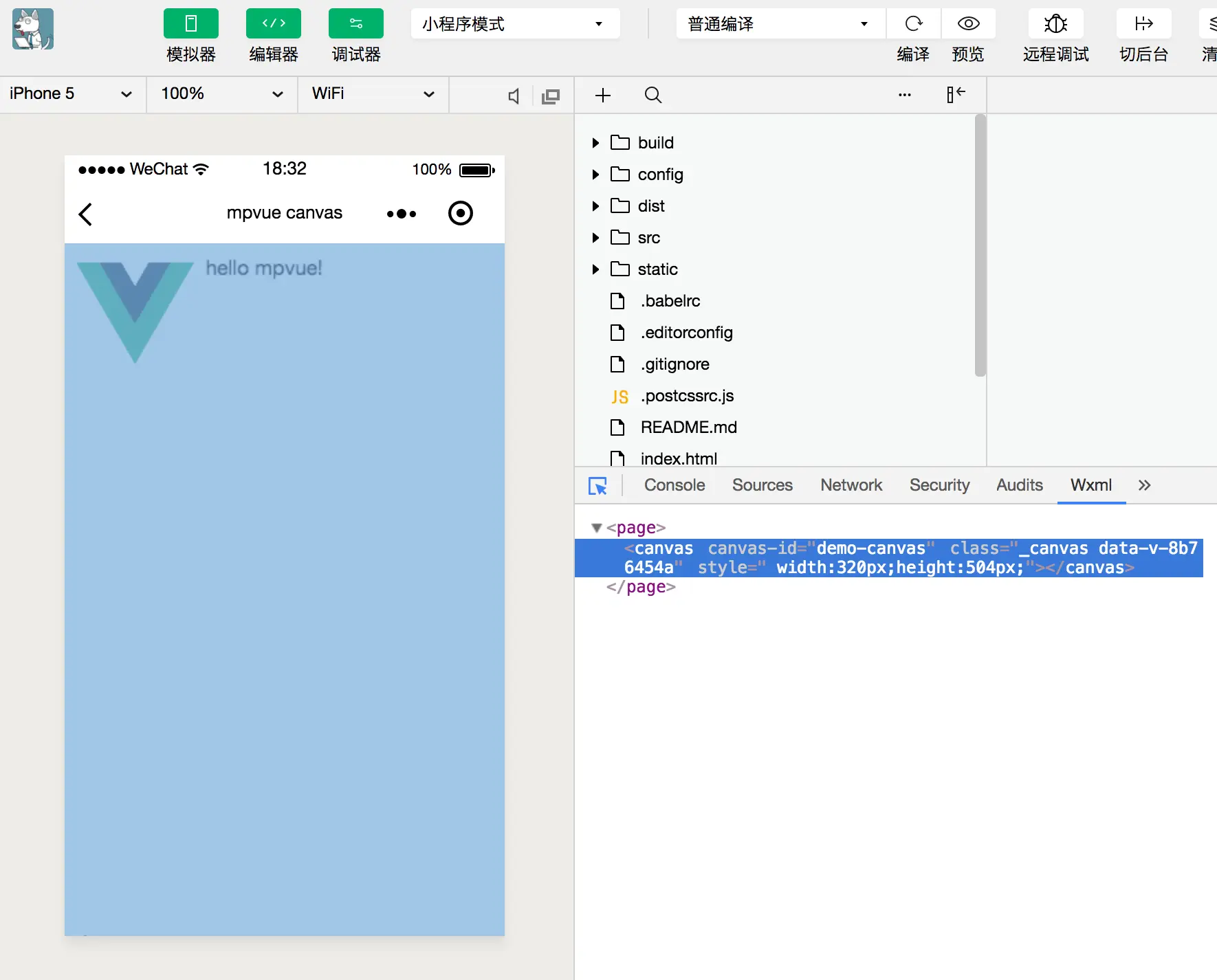The height and width of the screenshot is (980, 1217).
Task: Expand the src folder
Action: (595, 238)
